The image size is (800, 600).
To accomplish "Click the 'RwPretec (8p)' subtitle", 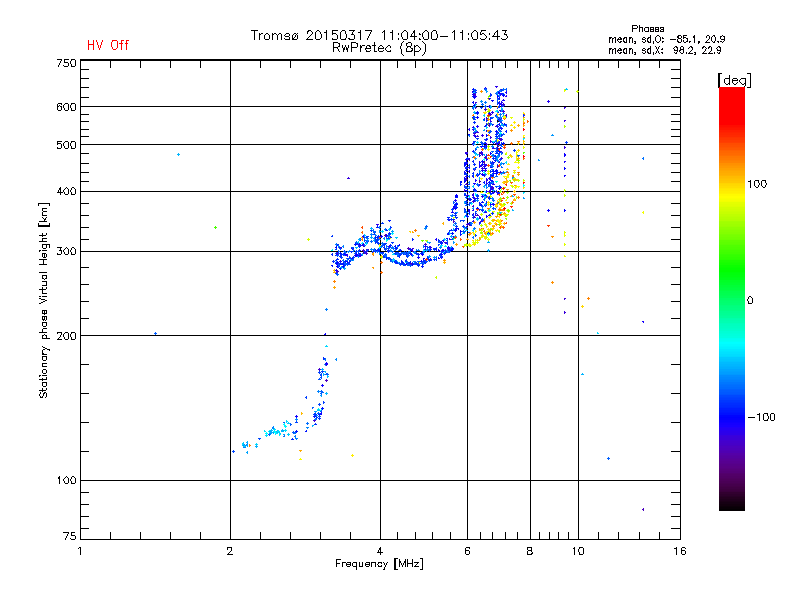I will point(379,48).
